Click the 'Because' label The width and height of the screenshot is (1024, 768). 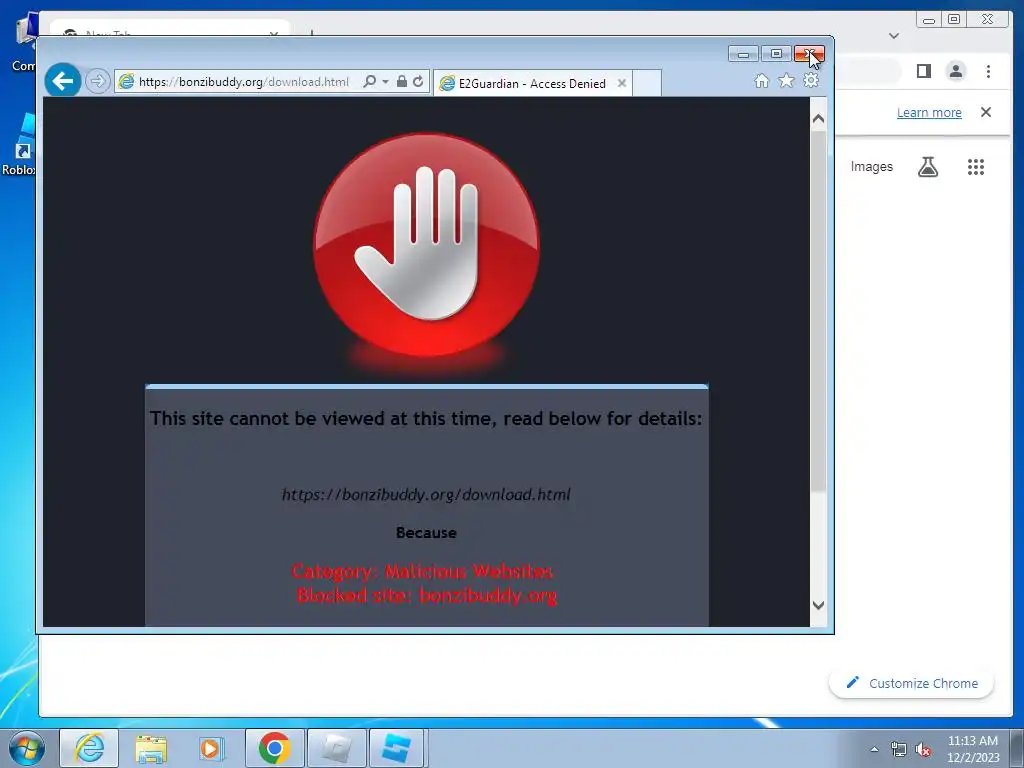pos(426,532)
